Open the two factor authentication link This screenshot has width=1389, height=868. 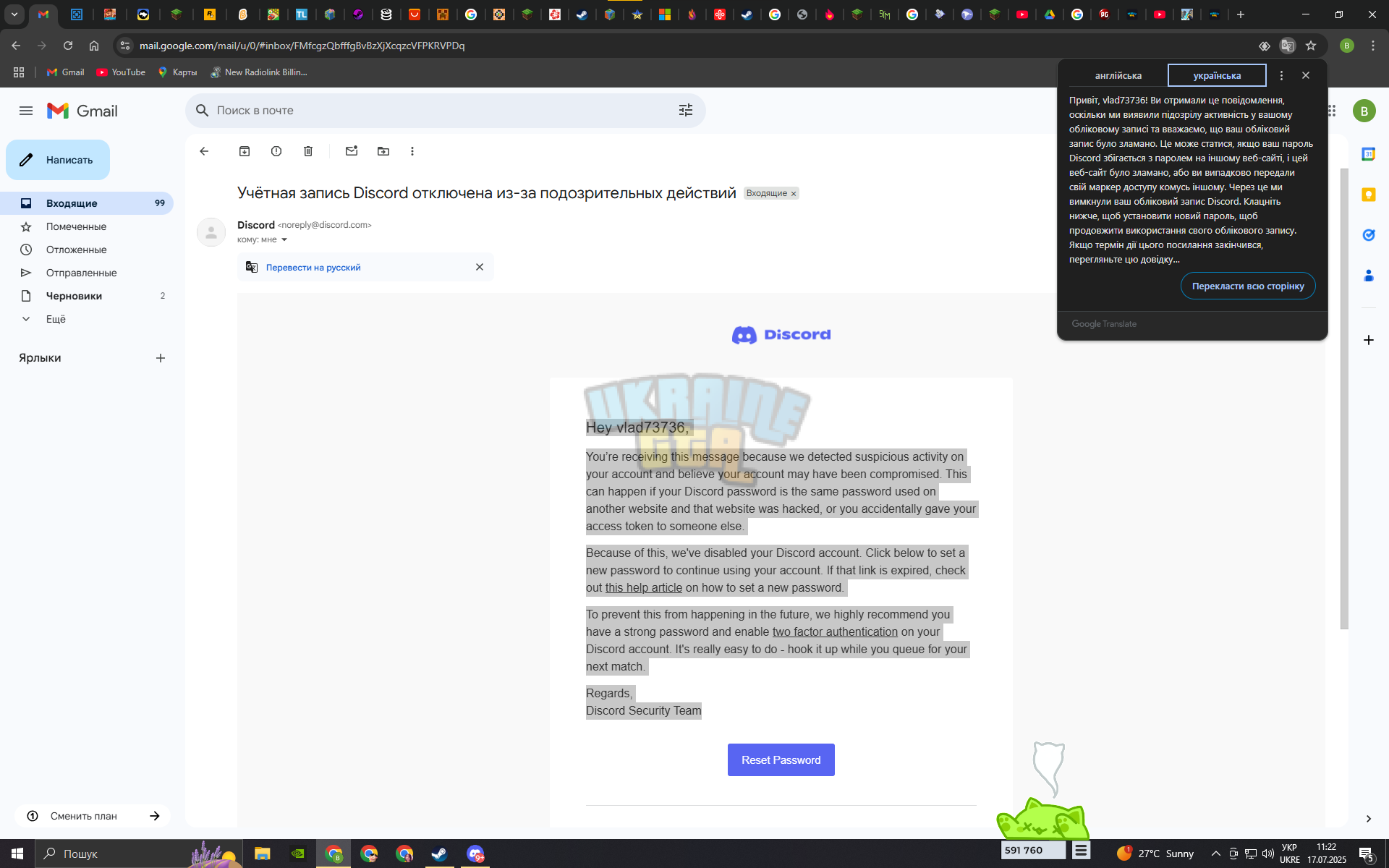click(x=835, y=631)
